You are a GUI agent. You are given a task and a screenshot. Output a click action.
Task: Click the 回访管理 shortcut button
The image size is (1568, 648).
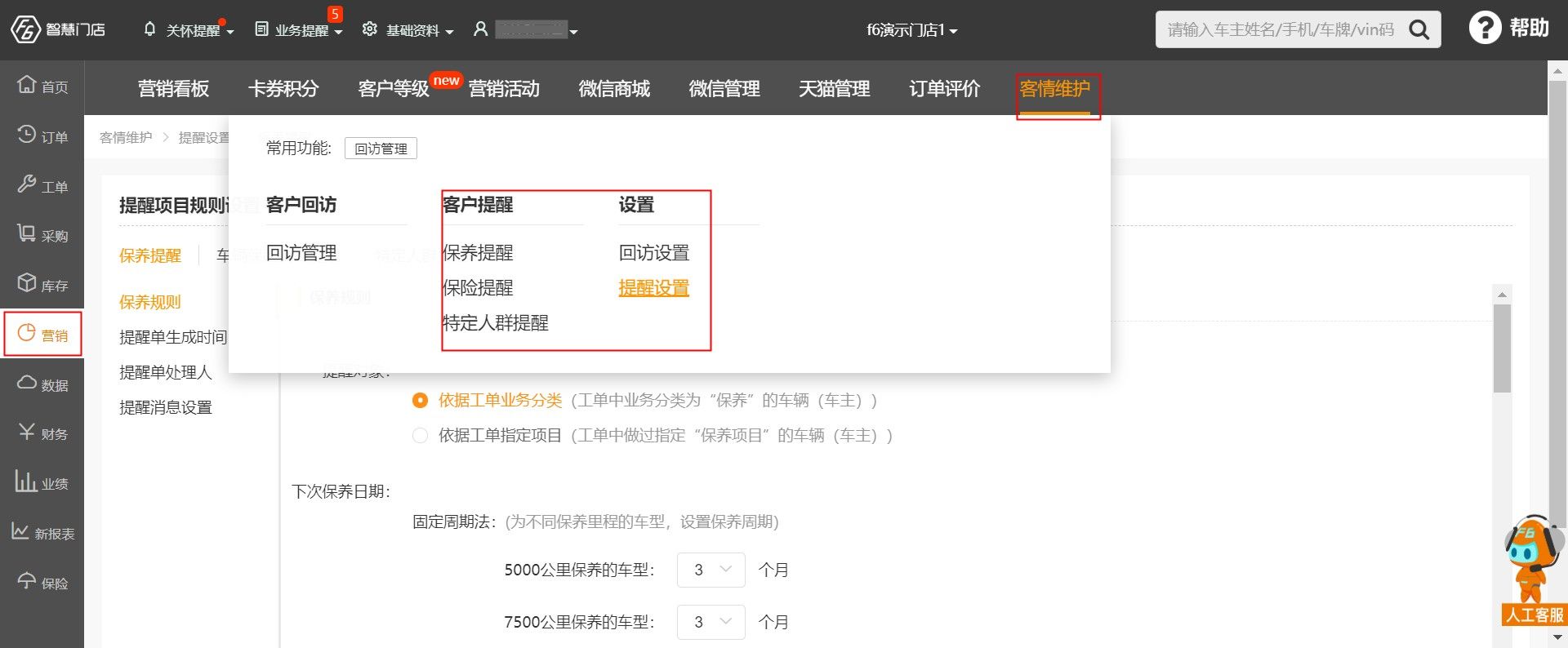coord(381,149)
